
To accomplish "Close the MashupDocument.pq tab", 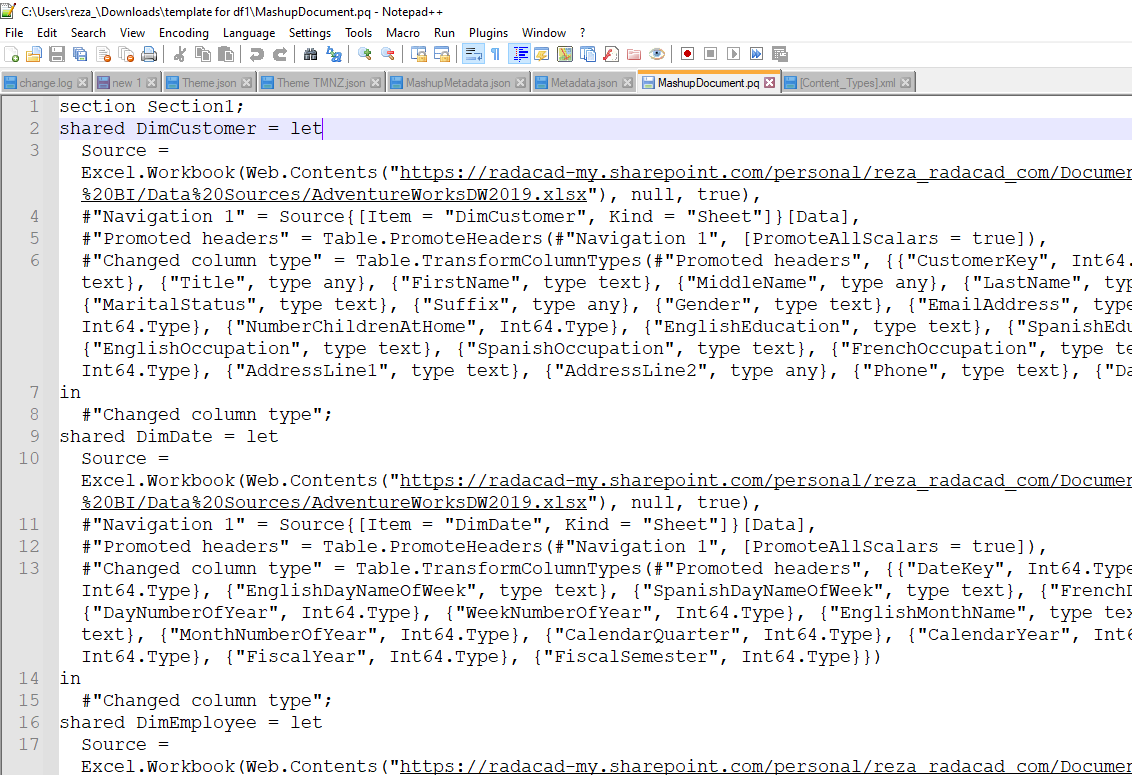I will pos(770,83).
